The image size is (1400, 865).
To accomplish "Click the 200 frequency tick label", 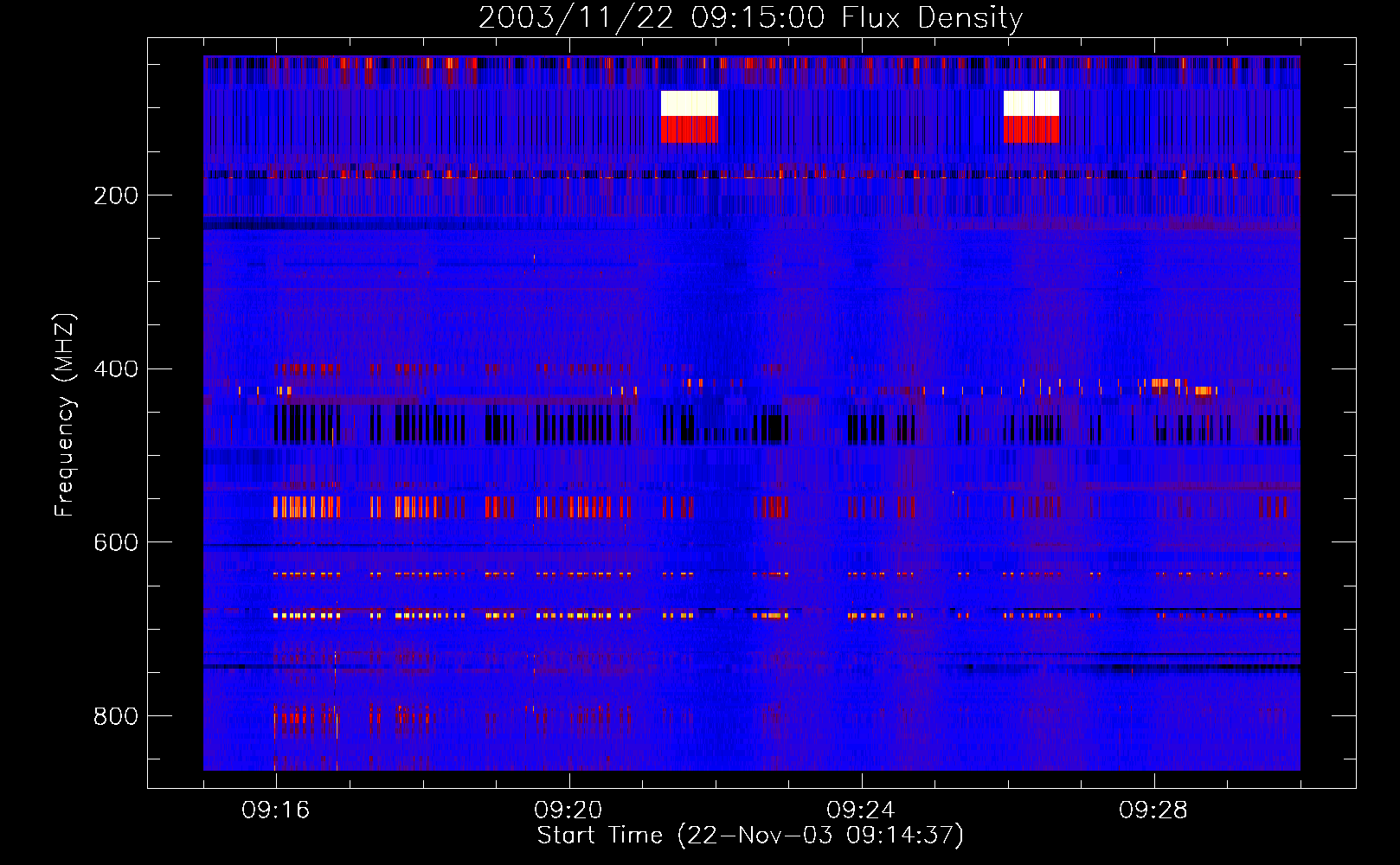I will (x=116, y=195).
